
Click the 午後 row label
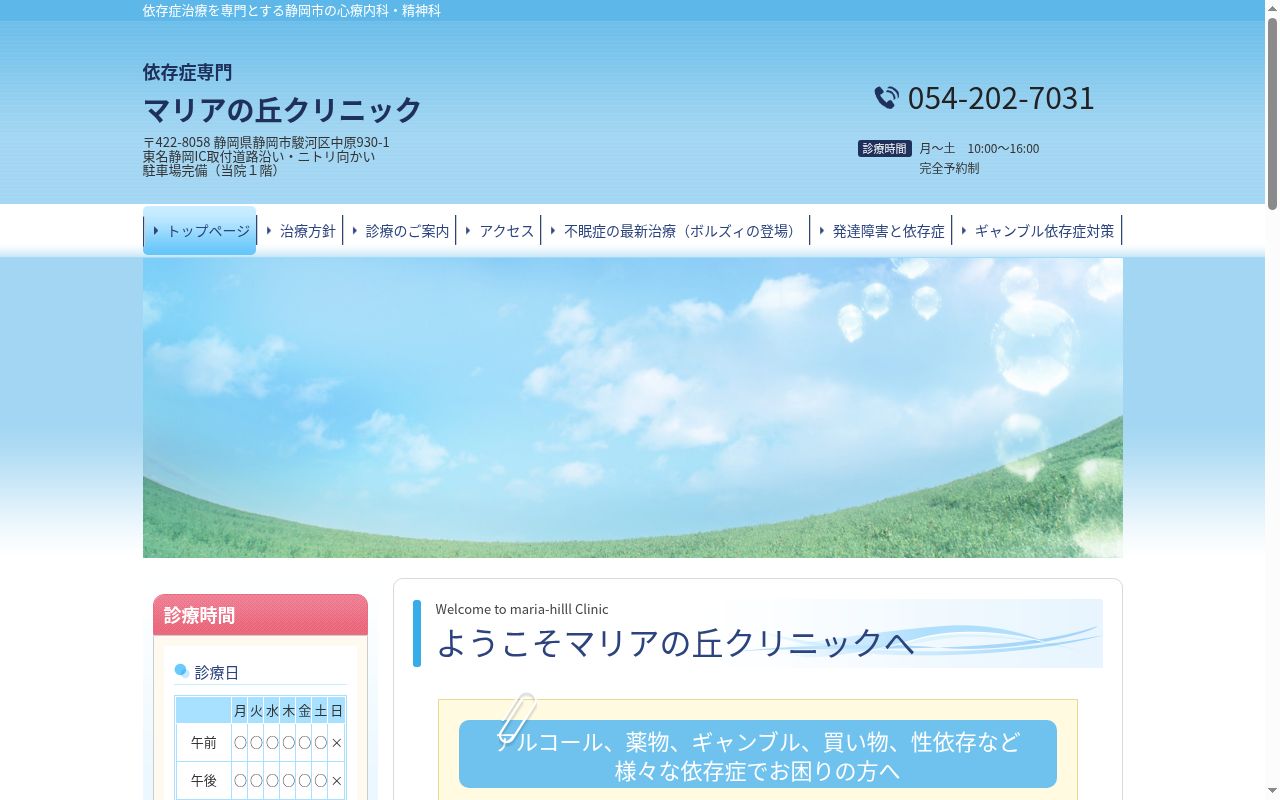pos(204,780)
